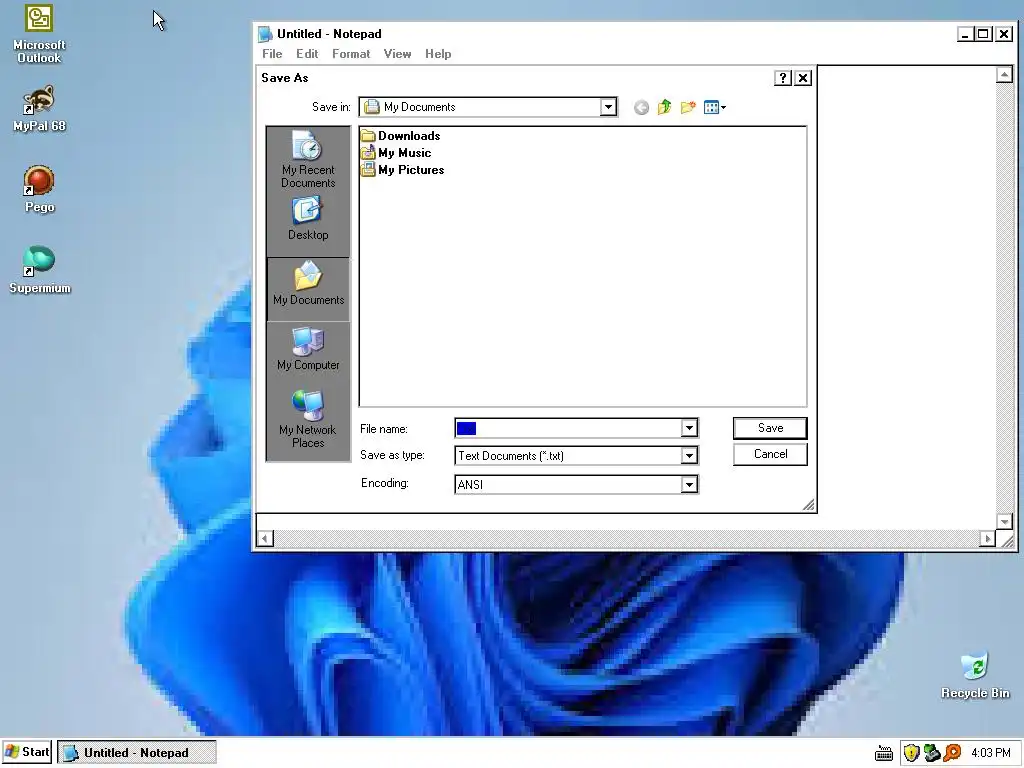Select the My Music folder
The image size is (1024, 768).
(x=396, y=153)
